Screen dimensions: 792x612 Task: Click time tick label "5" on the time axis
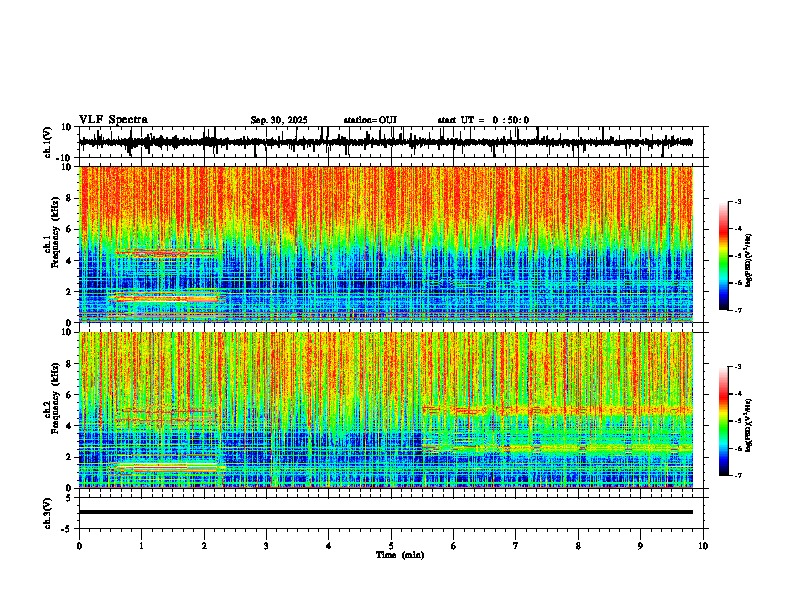coord(391,546)
